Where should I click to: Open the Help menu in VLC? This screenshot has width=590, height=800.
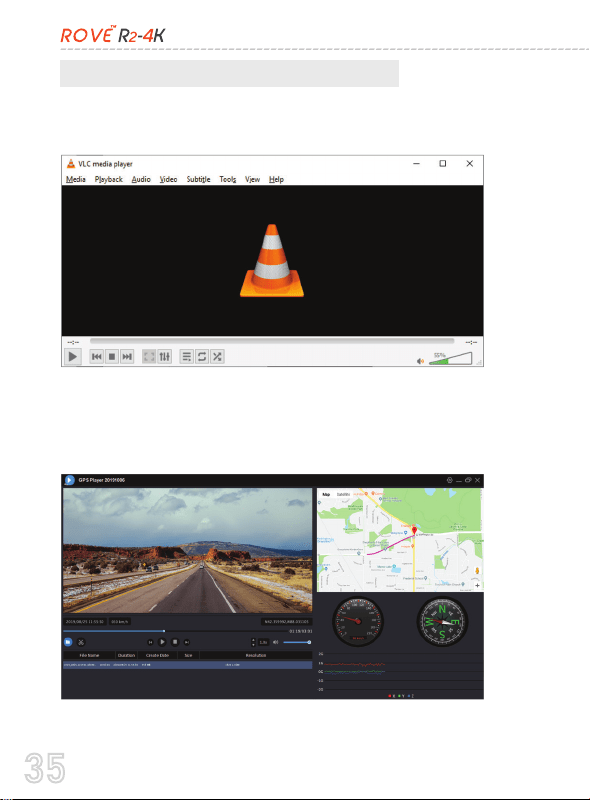pos(276,179)
